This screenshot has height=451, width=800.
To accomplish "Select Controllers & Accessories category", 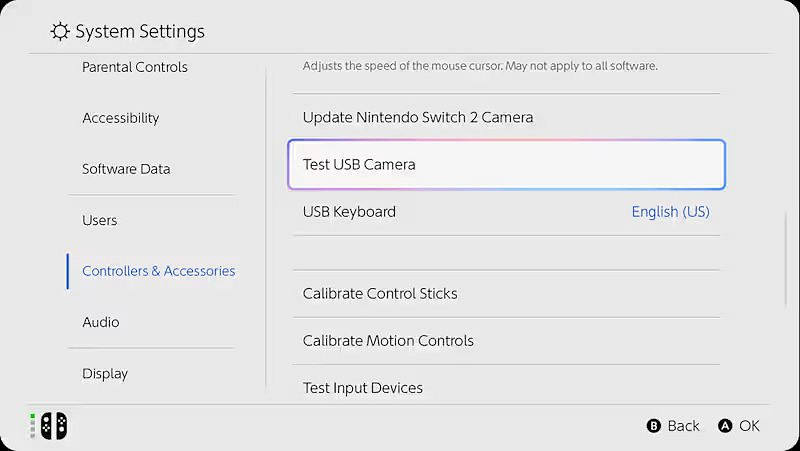I will 159,271.
